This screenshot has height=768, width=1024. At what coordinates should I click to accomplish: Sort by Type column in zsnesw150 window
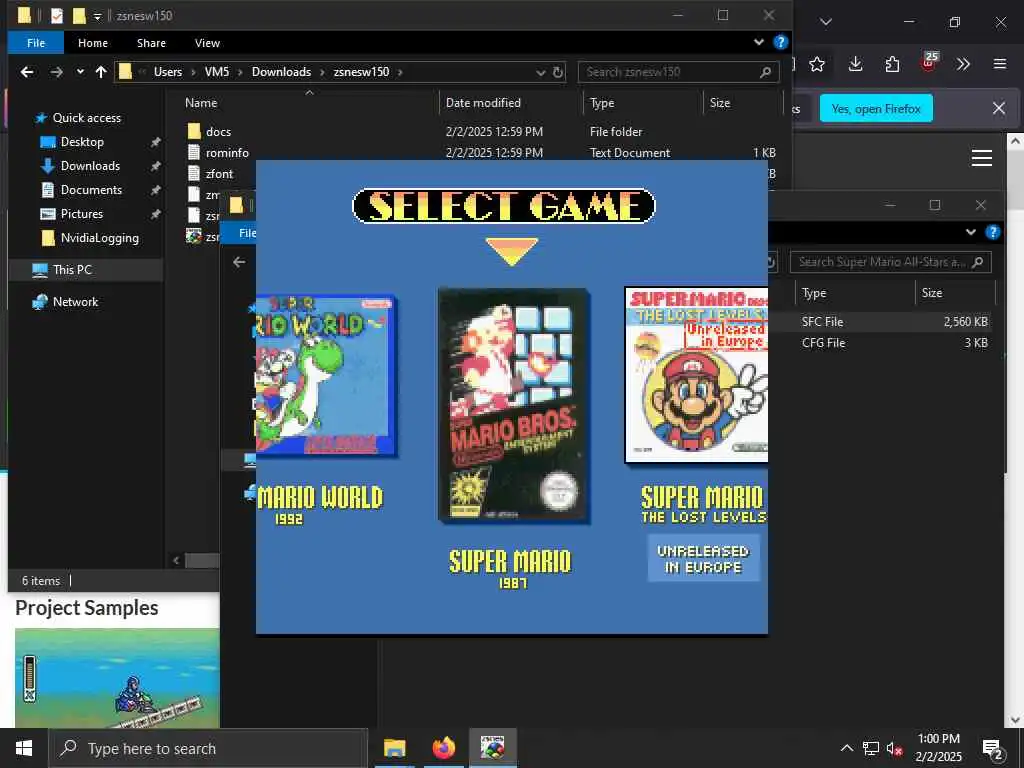coord(601,103)
